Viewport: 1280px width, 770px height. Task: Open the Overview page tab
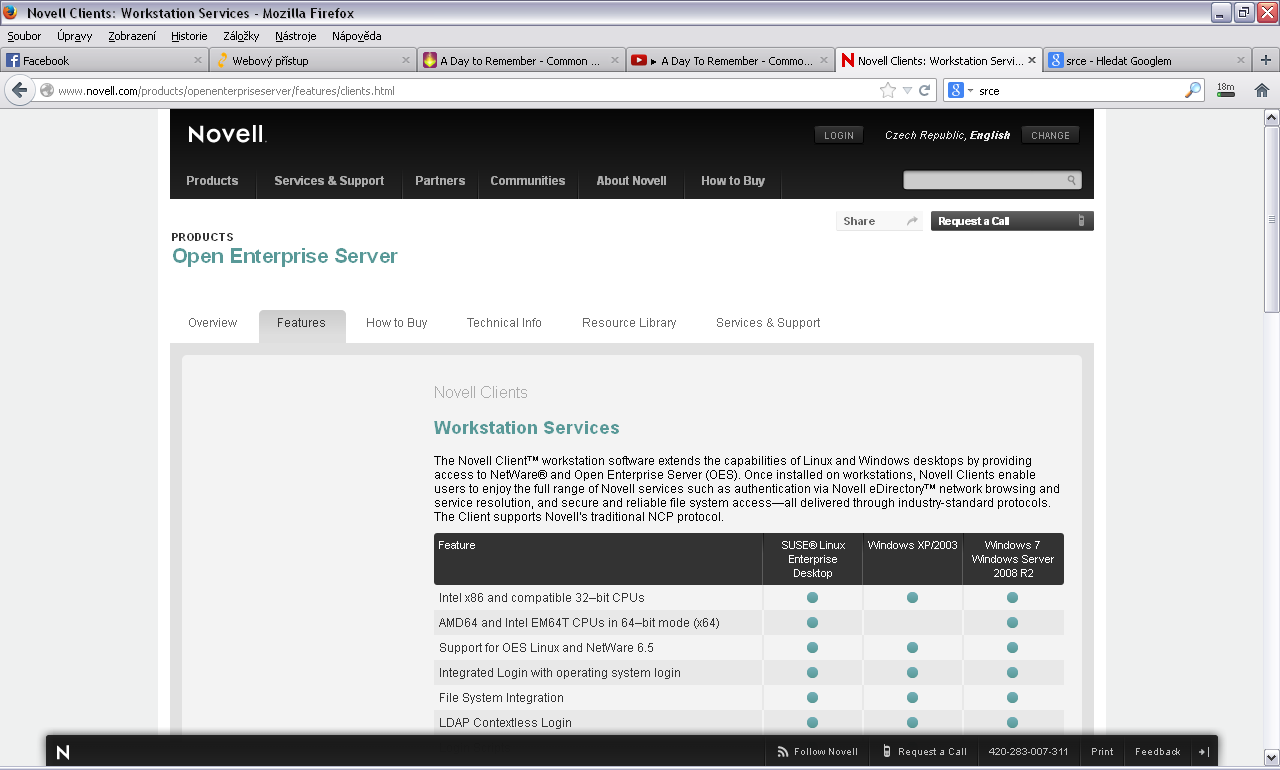[x=213, y=323]
